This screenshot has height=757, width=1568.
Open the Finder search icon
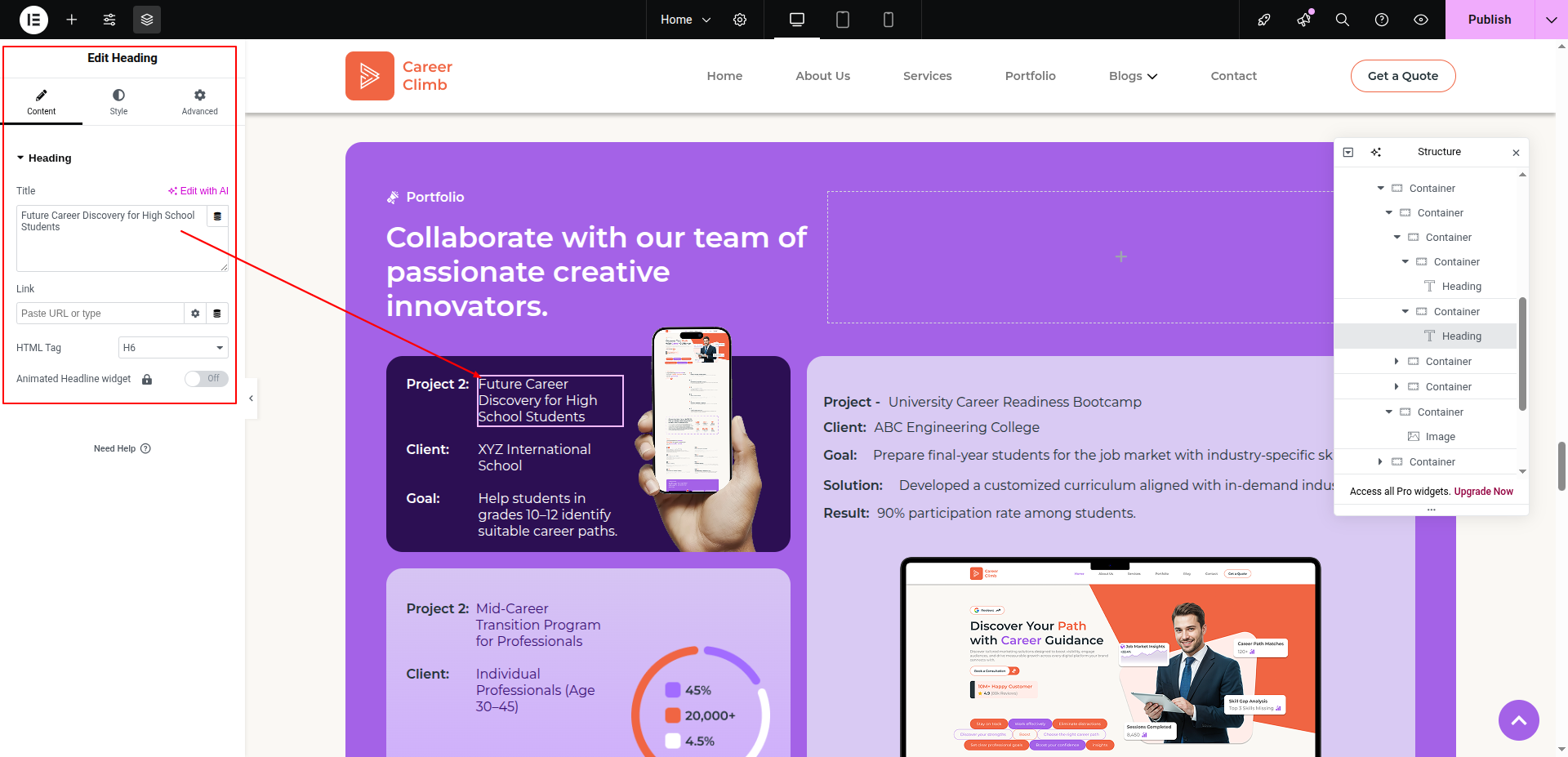(1343, 20)
